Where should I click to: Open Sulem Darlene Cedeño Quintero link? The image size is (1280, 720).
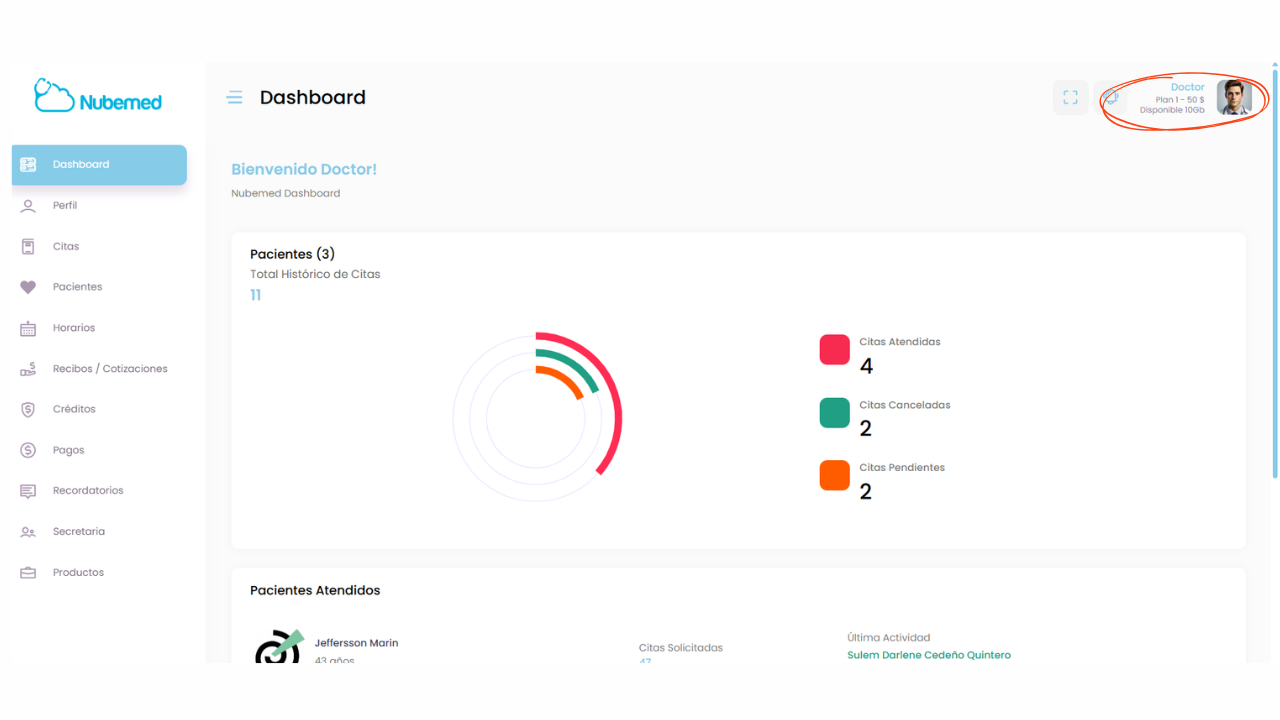[928, 655]
